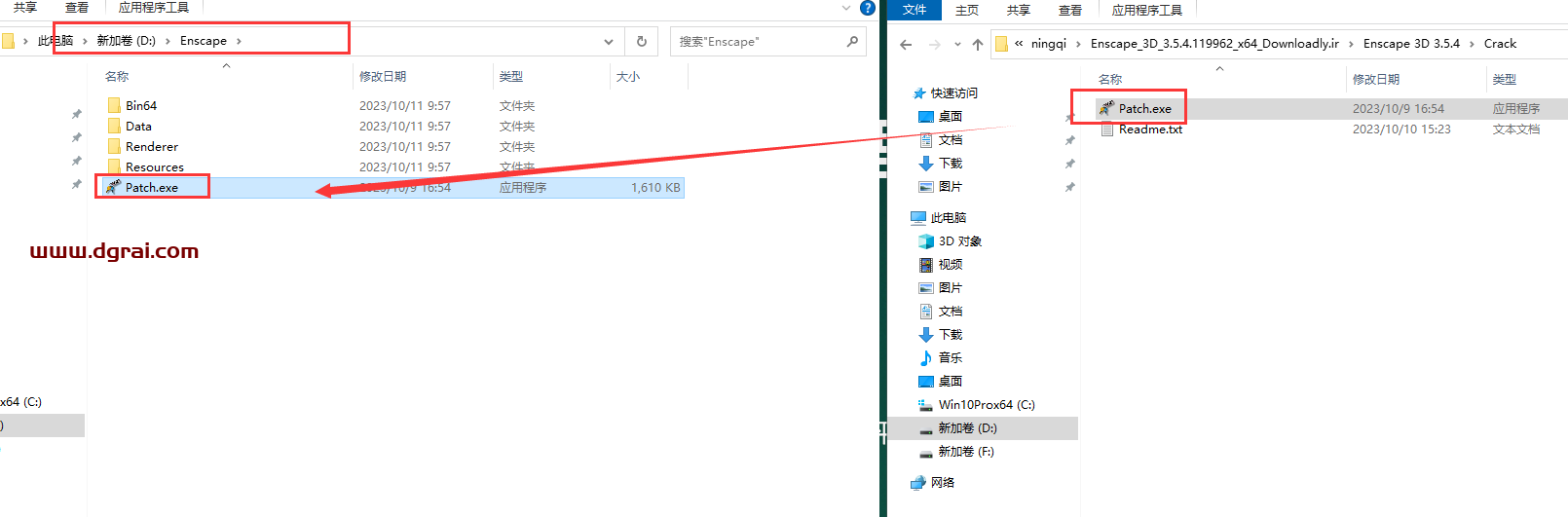The width and height of the screenshot is (1568, 517).
Task: Open recent locations dropdown in Crack window
Action: 957,44
